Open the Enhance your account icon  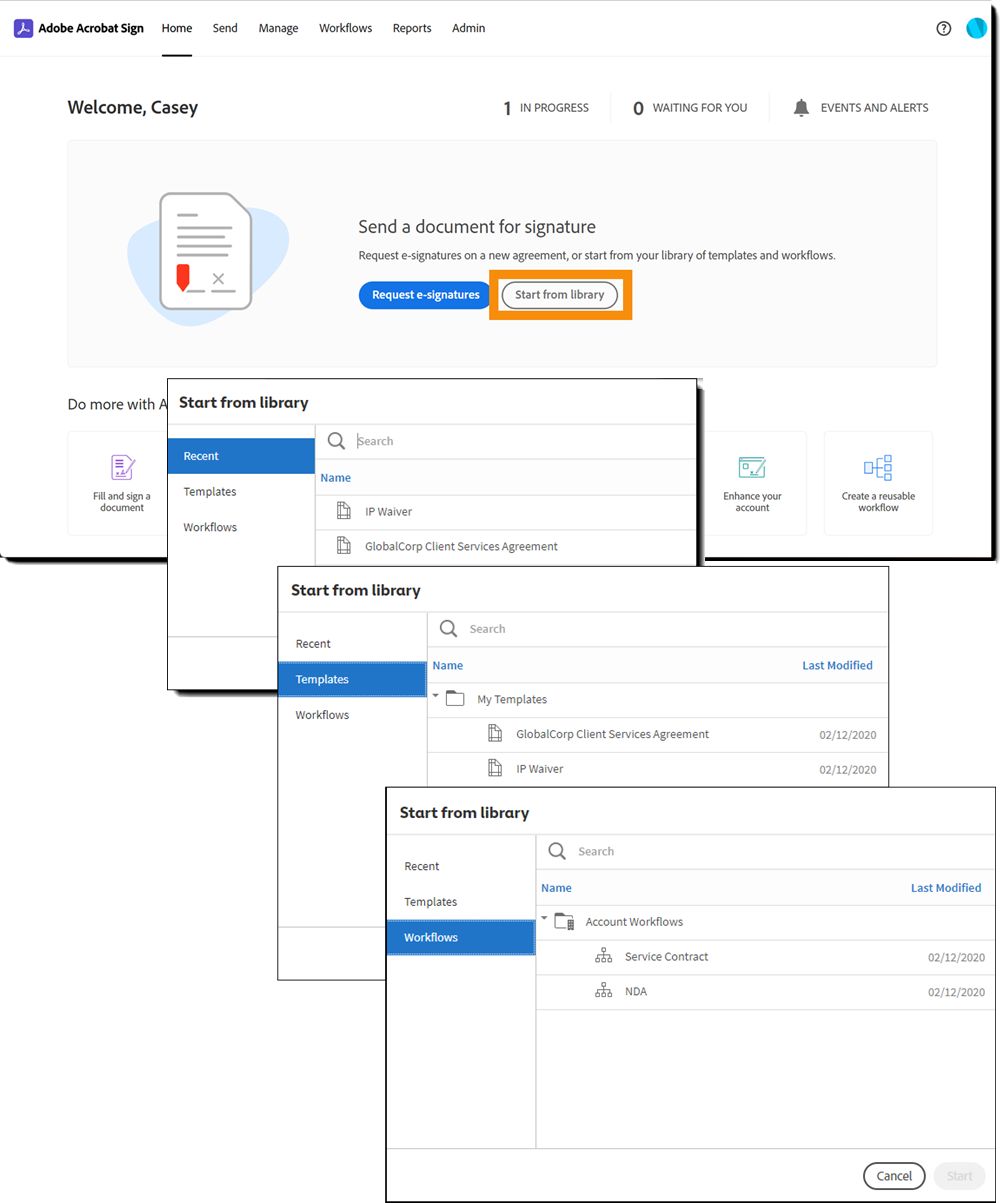752,467
